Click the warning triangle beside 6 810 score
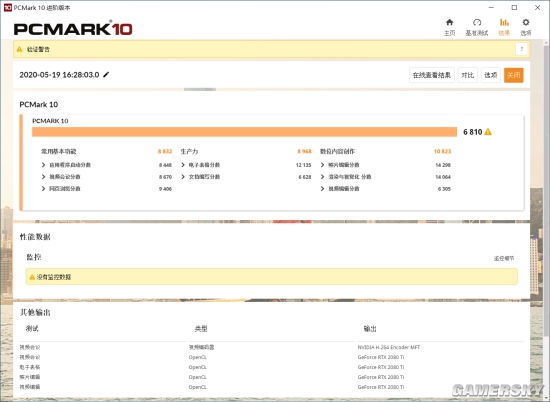This screenshot has width=550, height=402. click(488, 132)
